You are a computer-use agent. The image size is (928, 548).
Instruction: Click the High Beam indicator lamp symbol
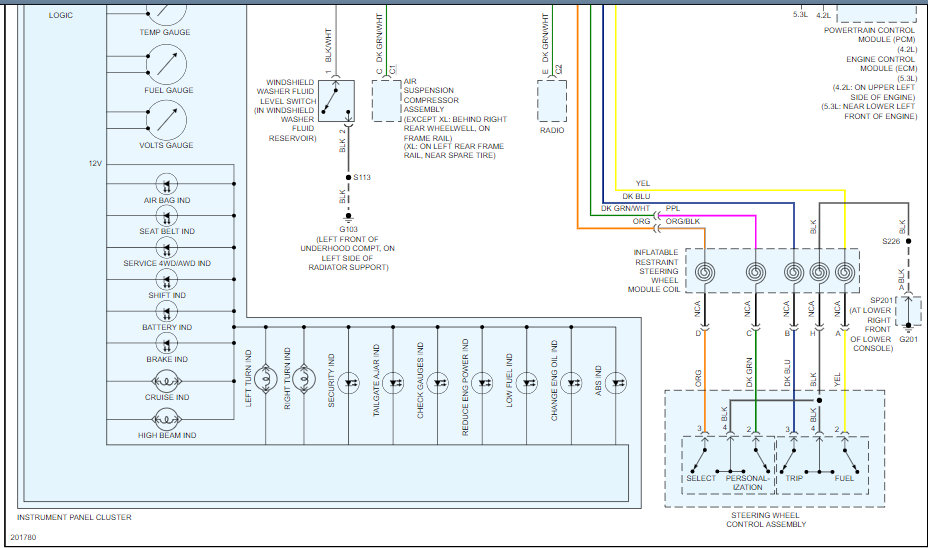166,420
